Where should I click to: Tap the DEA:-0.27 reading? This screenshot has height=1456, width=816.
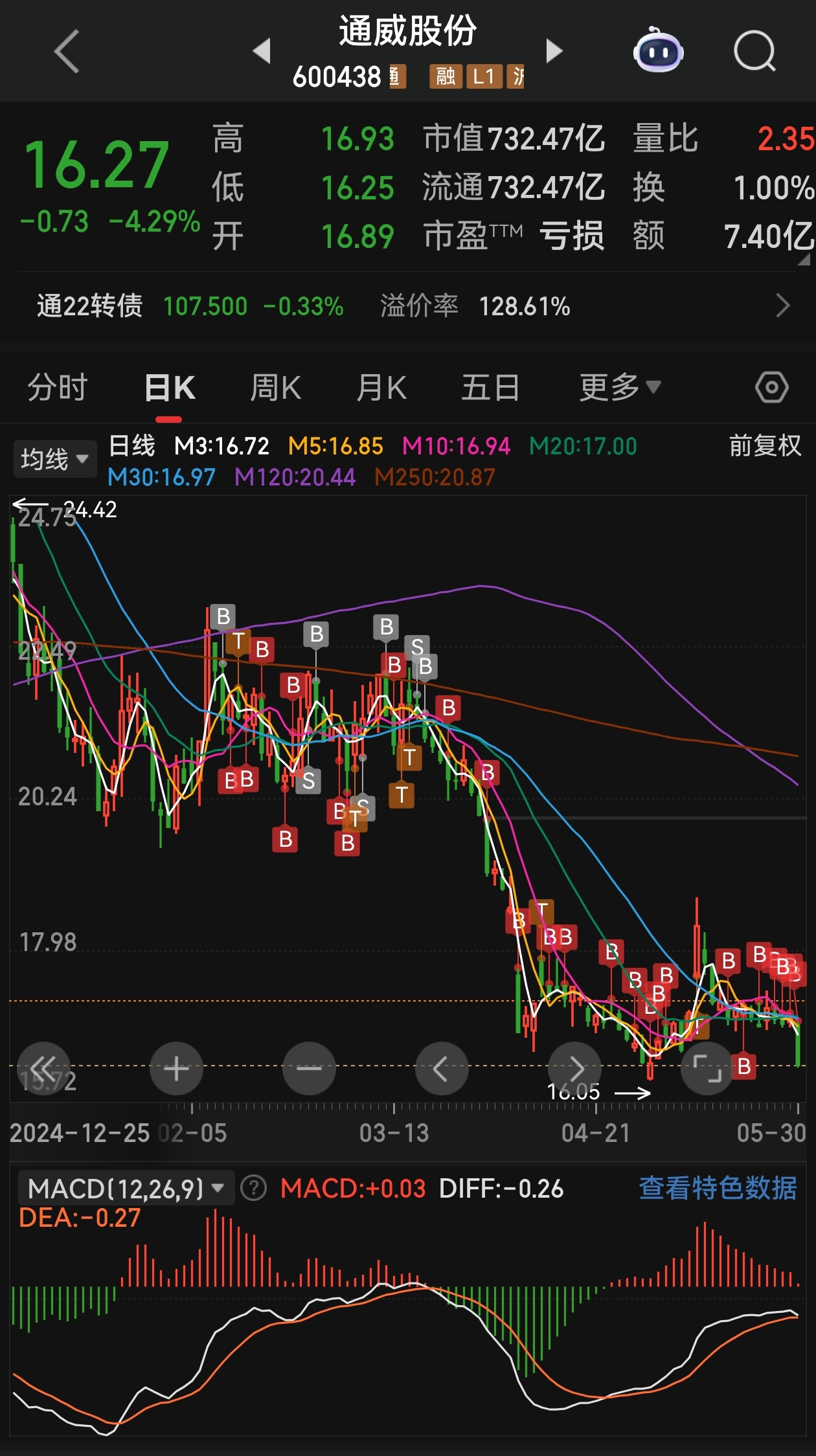pos(80,1218)
